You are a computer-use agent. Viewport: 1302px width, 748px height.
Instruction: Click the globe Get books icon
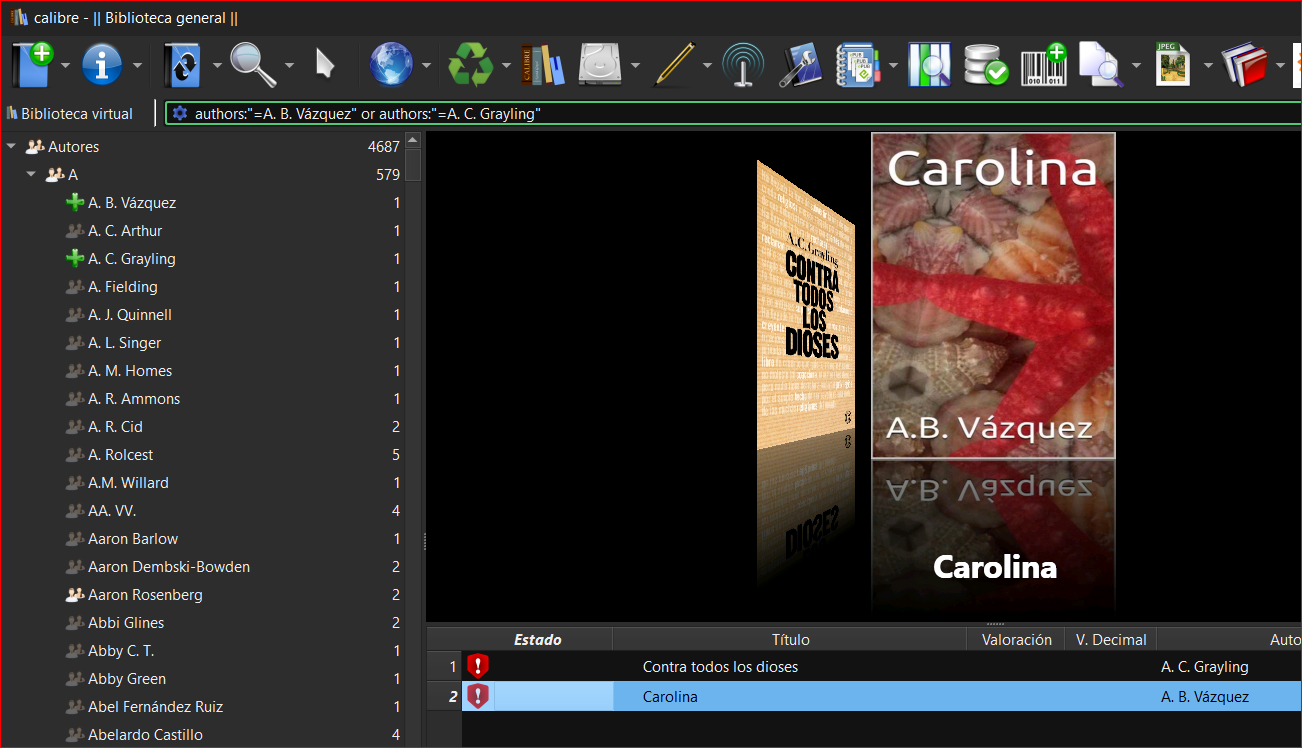coord(391,65)
